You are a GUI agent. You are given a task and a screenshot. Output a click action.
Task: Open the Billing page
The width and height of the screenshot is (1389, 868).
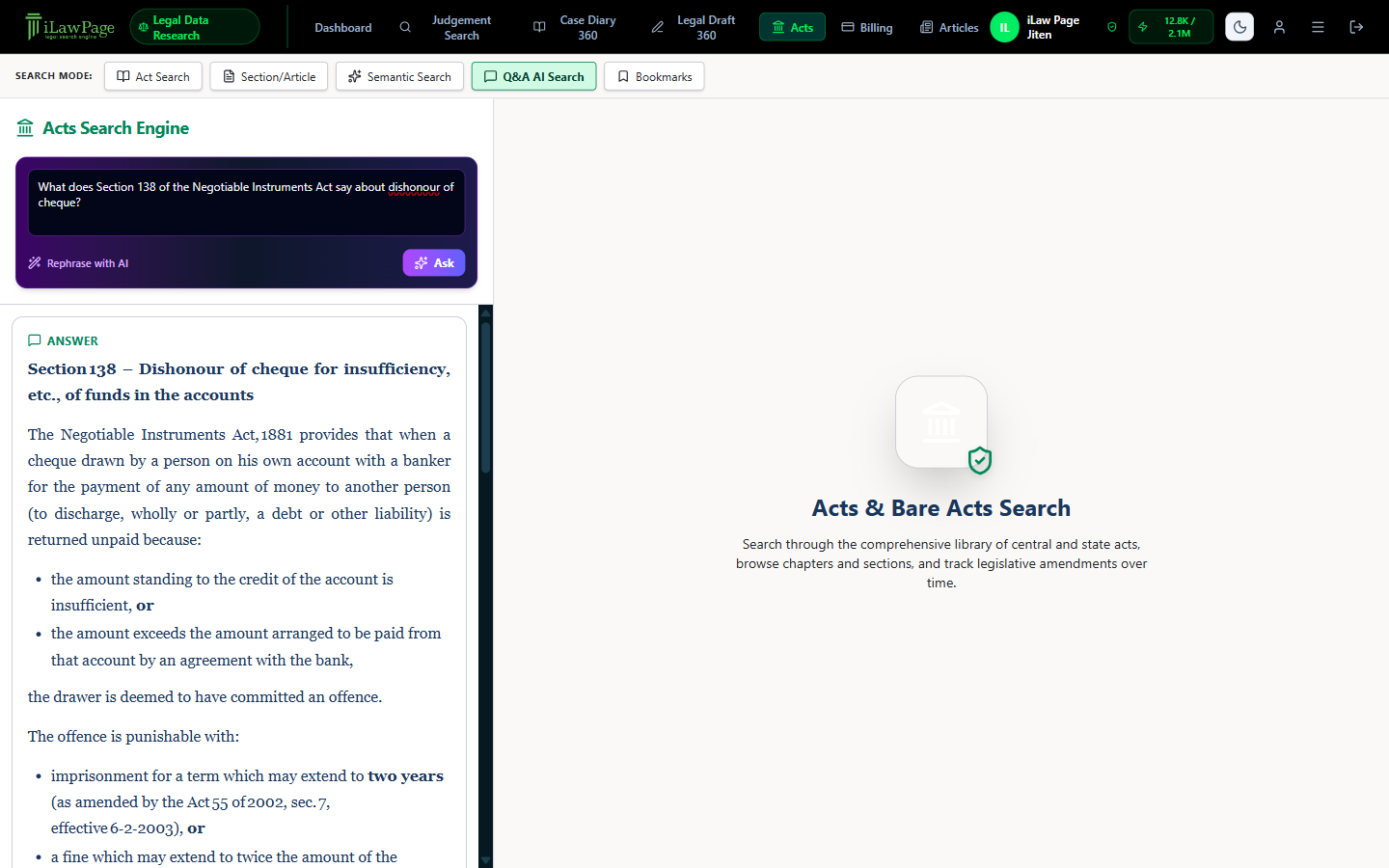click(x=867, y=27)
